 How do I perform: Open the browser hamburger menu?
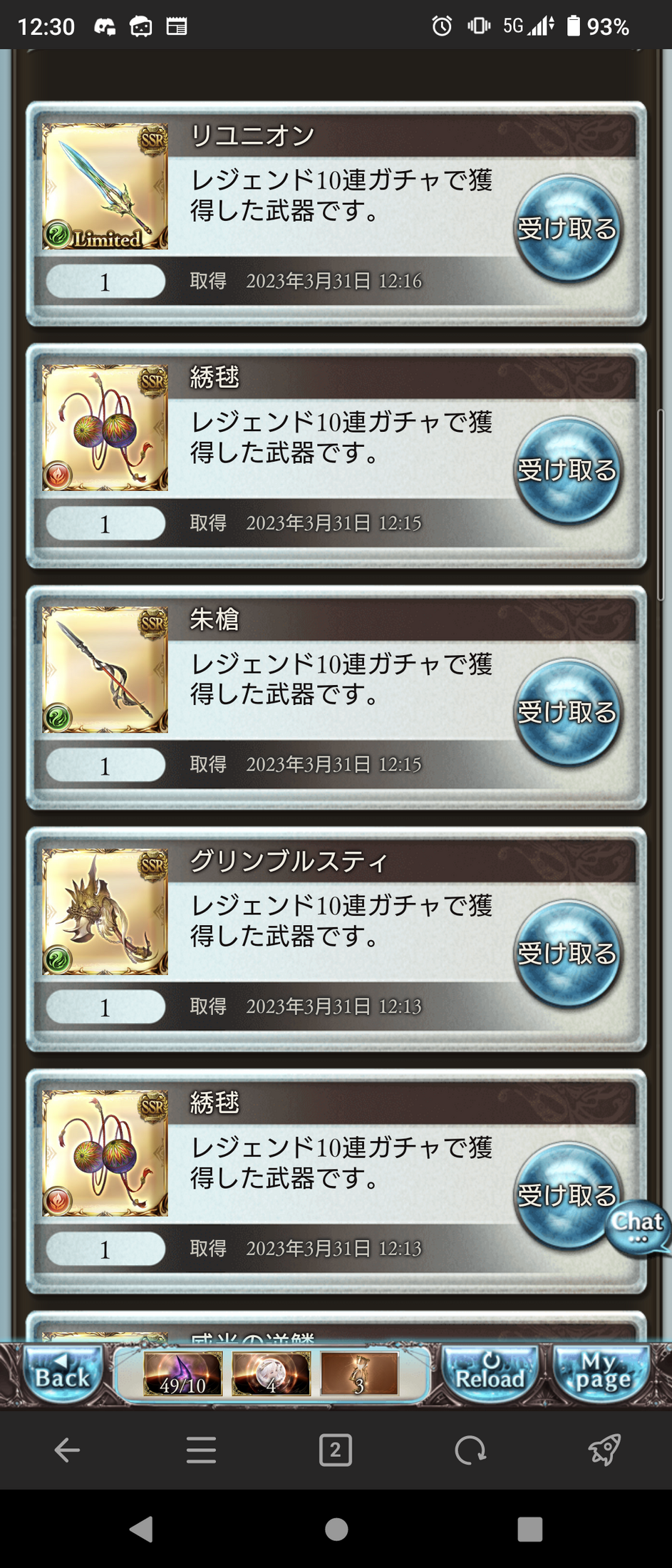(x=201, y=1450)
